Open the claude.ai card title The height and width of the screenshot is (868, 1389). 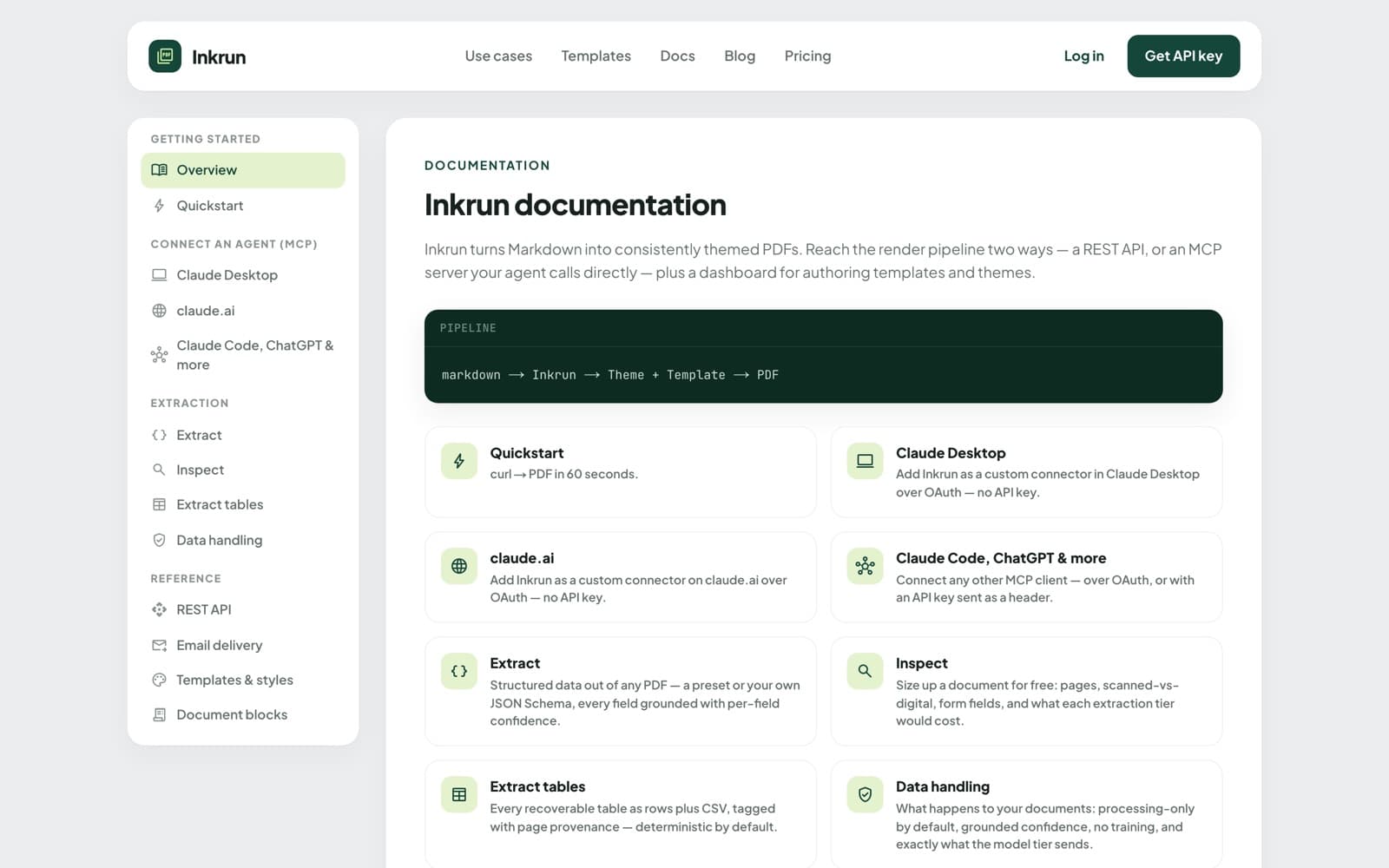click(x=522, y=558)
